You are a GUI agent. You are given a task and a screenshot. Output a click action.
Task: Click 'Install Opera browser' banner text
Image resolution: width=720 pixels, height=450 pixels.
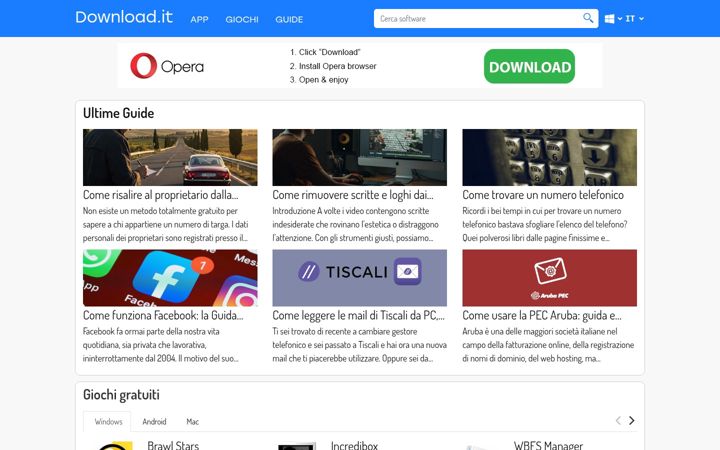(338, 66)
